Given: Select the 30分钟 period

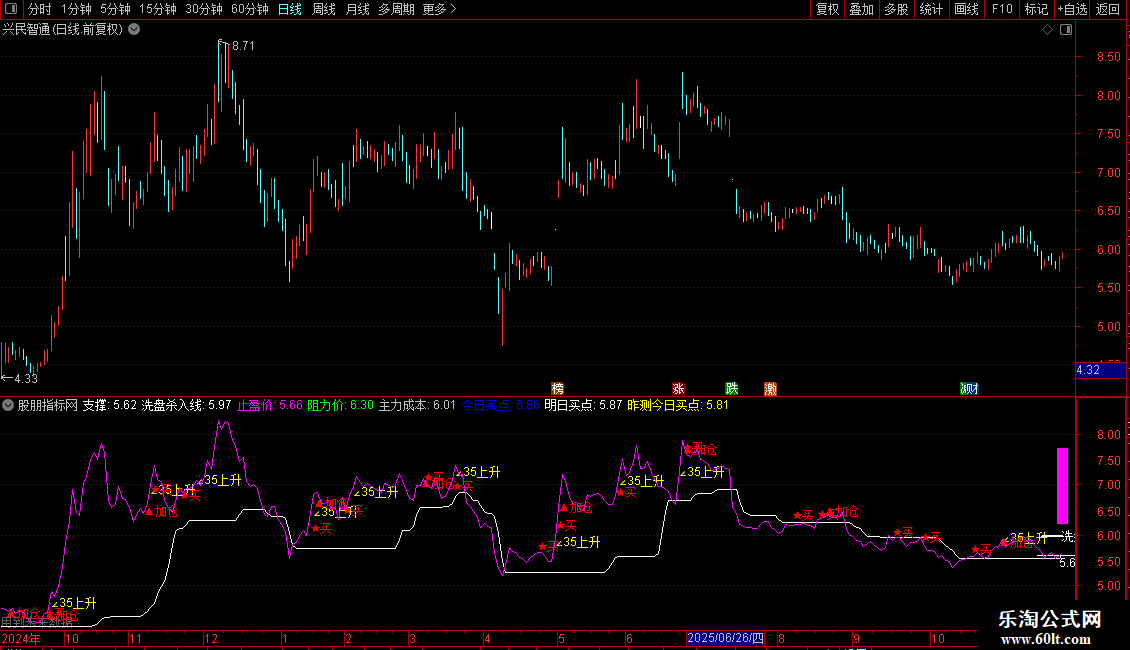Looking at the screenshot, I should point(204,9).
